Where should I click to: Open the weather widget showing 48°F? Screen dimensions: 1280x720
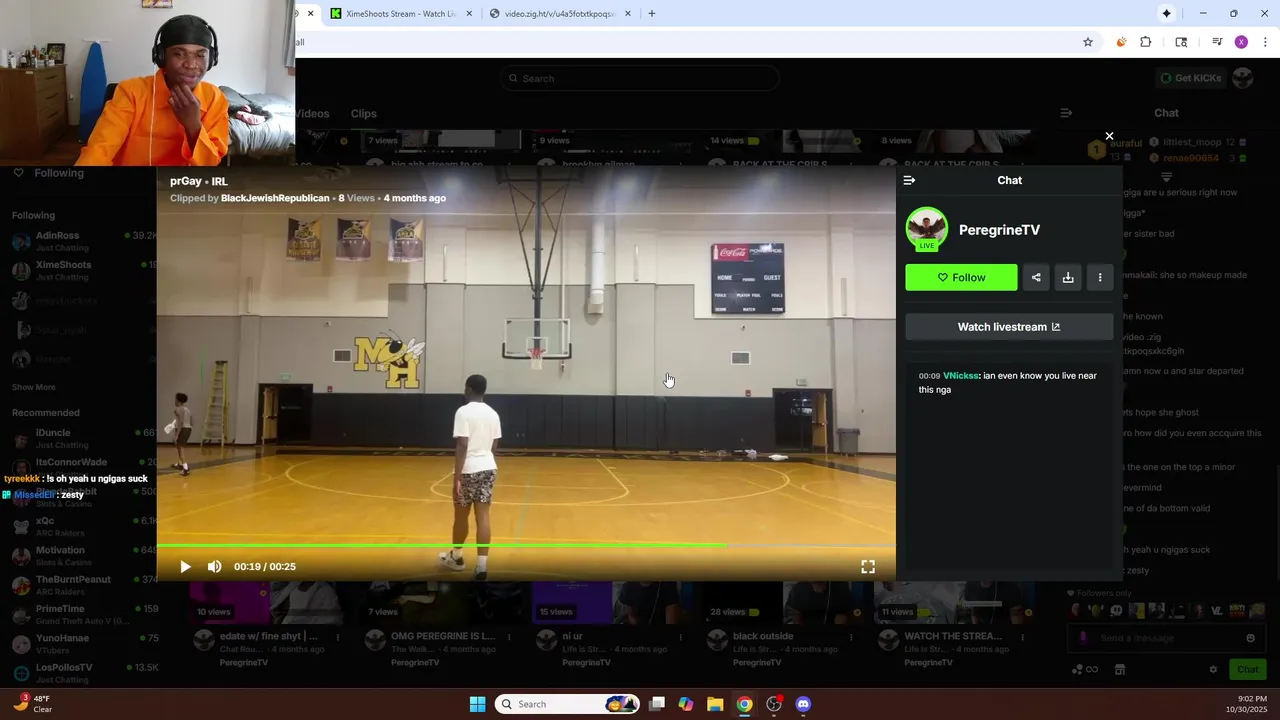pyautogui.click(x=33, y=704)
